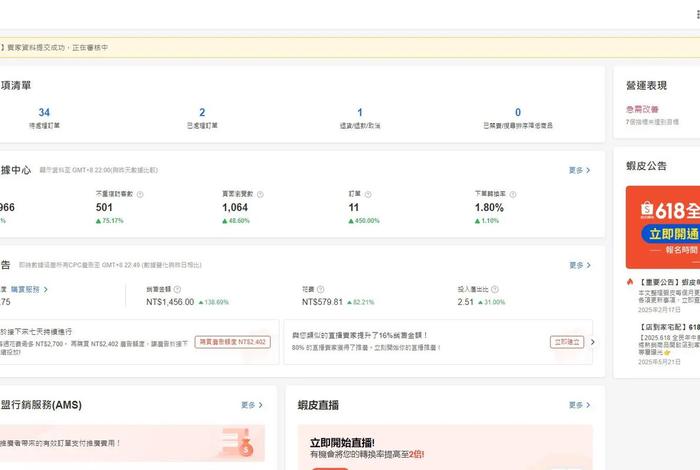Viewport: 700px width, 470px height.
Task: Select the 2.51 ROI value
Action: pos(465,302)
